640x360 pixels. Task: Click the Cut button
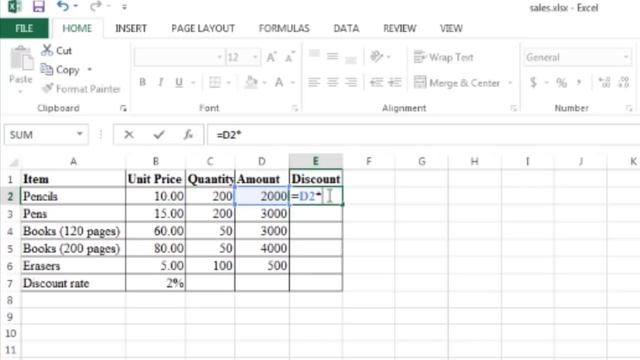point(57,51)
